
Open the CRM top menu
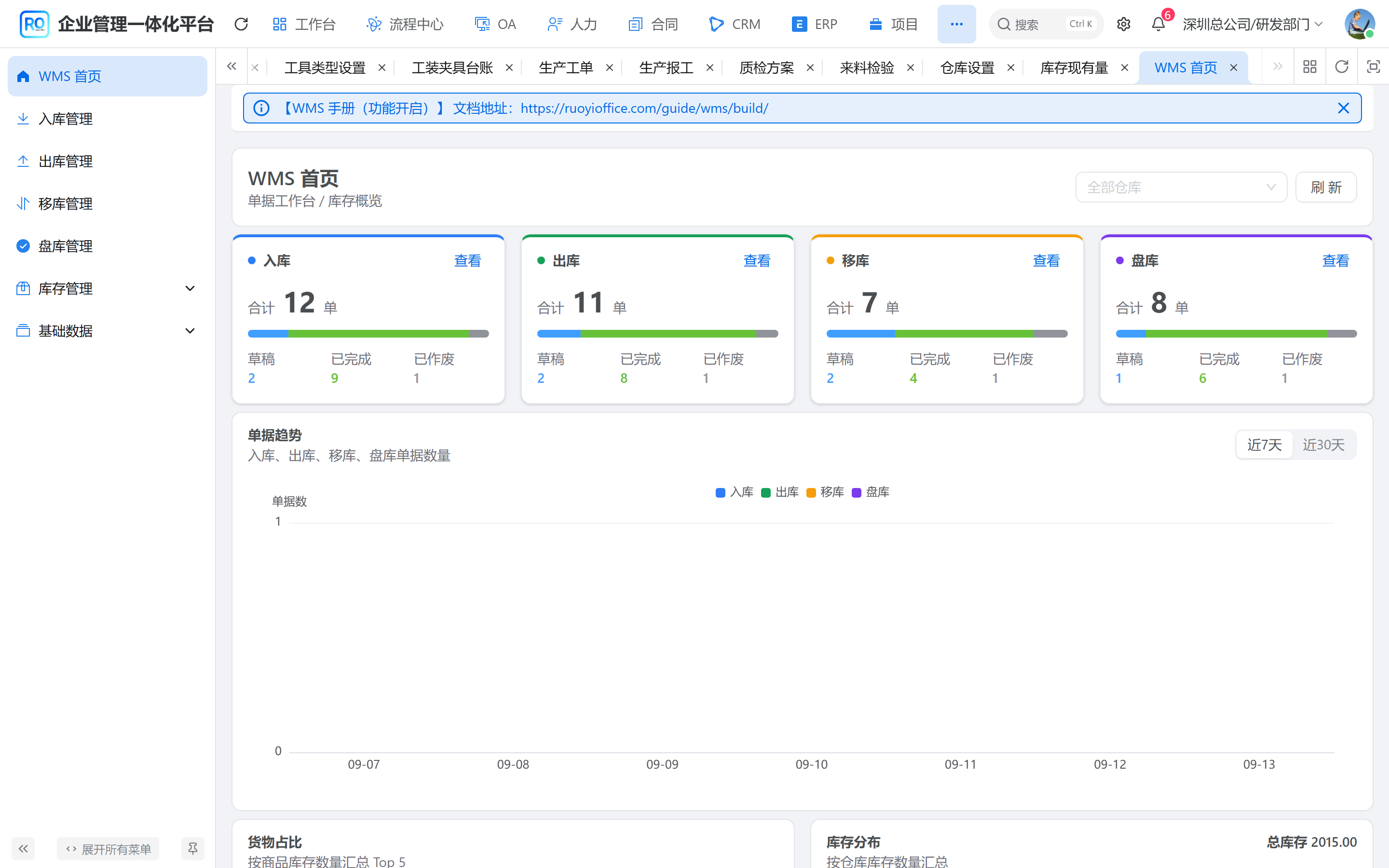[735, 24]
